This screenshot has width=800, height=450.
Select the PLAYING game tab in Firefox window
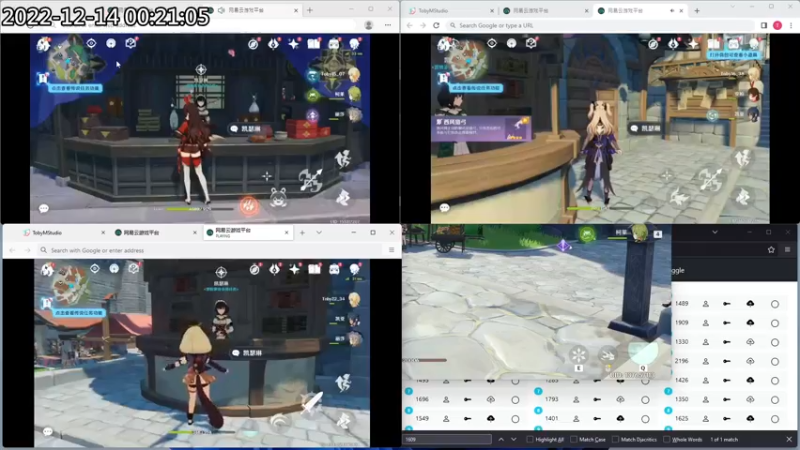pyautogui.click(x=246, y=233)
